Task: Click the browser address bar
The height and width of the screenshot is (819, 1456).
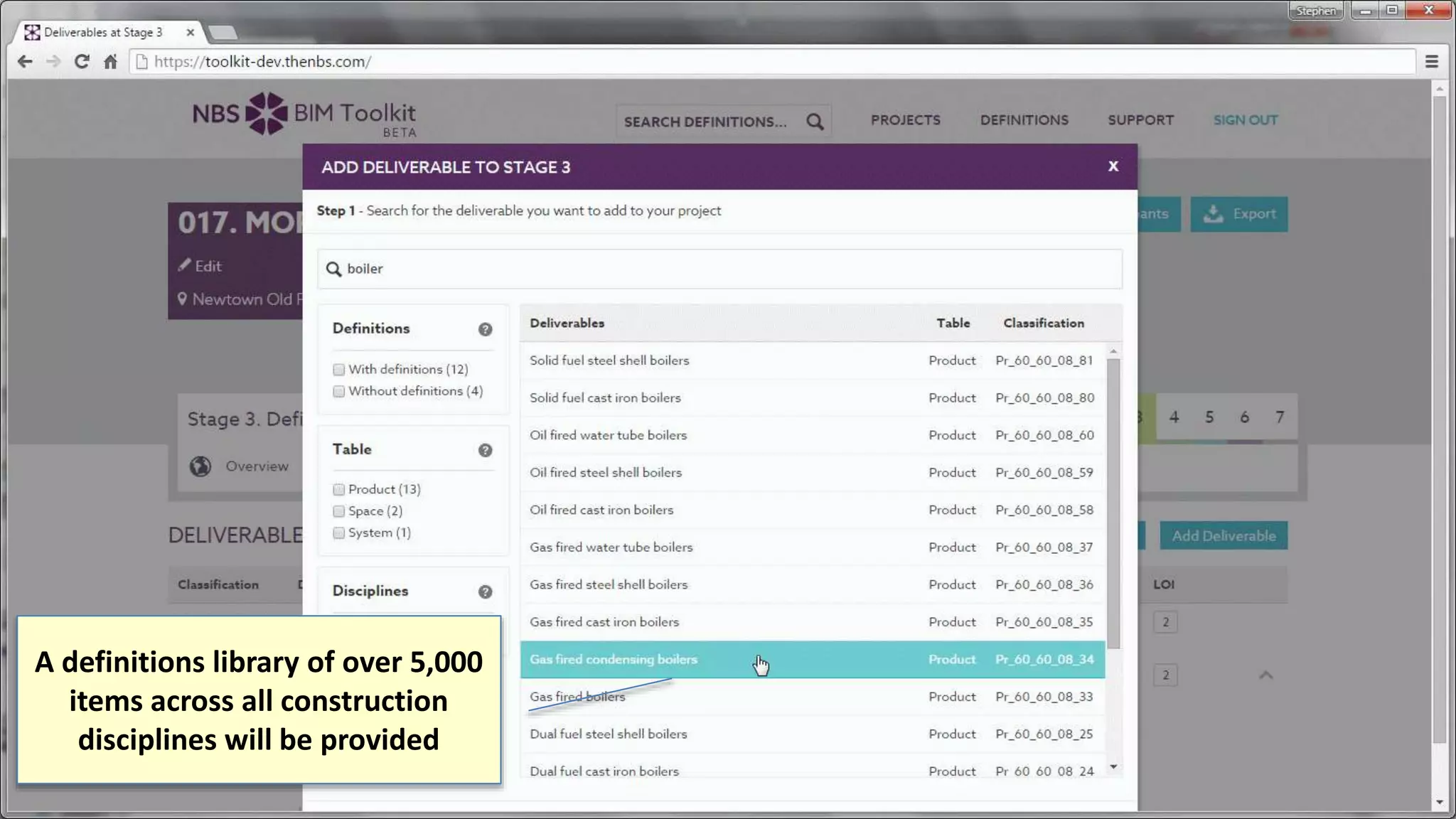Action: (772, 62)
